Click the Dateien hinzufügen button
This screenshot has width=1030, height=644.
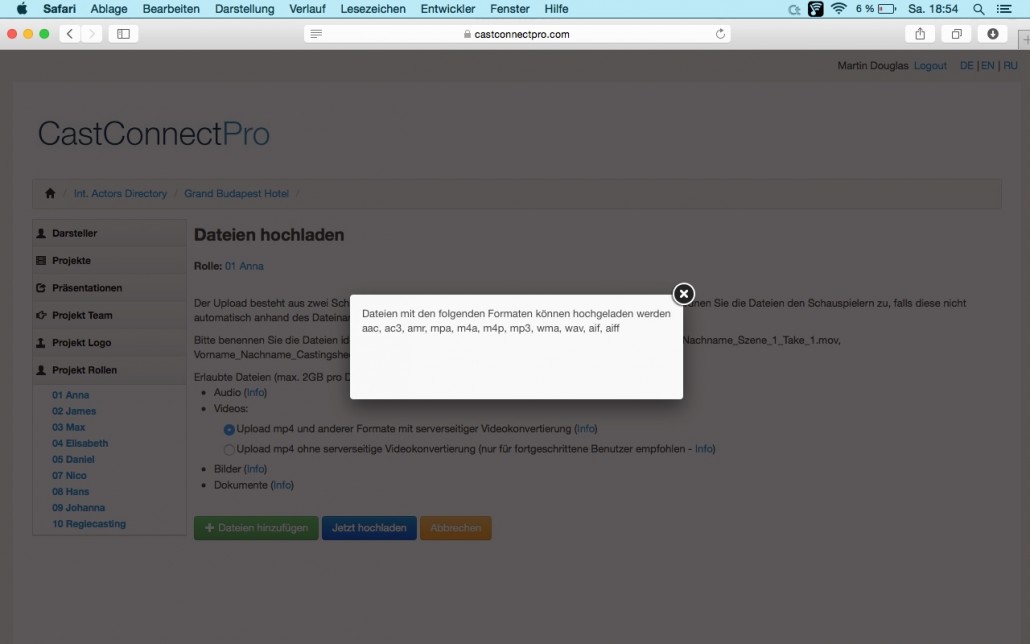point(256,528)
